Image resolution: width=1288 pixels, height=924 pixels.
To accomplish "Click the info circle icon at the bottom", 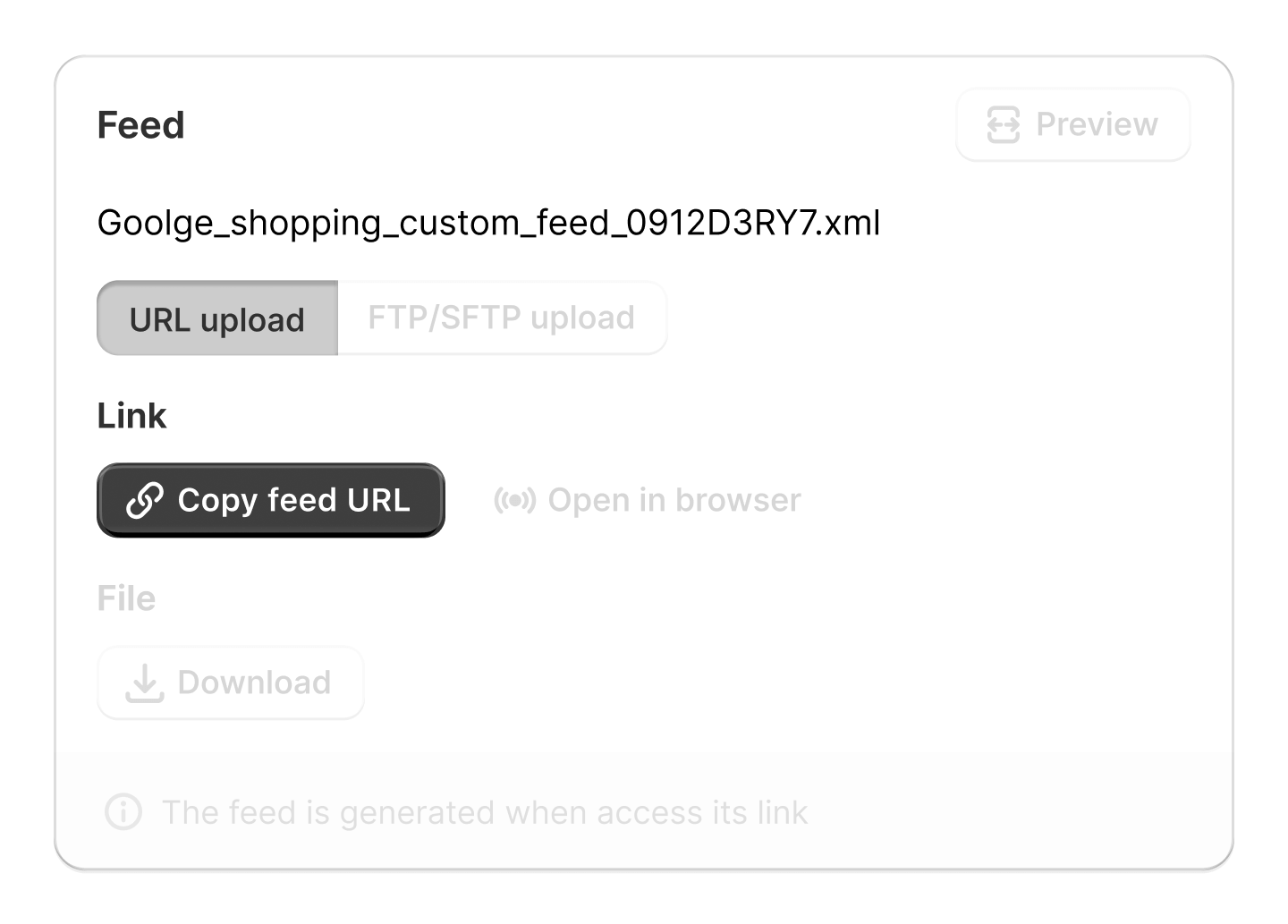I will (x=123, y=812).
